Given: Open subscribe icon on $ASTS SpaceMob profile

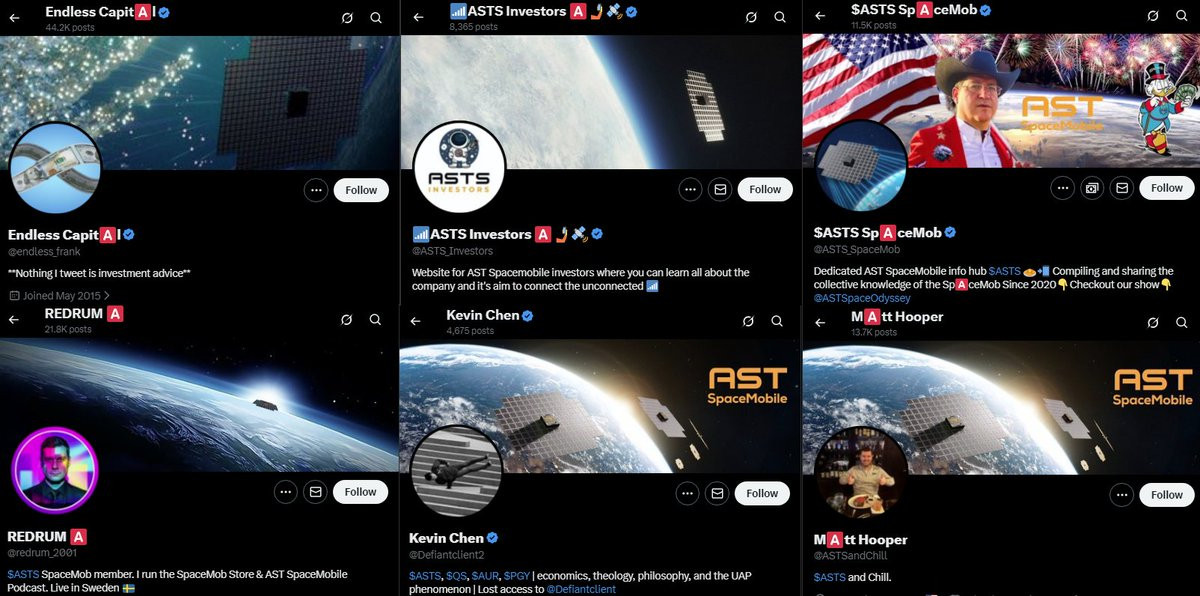Looking at the screenshot, I should click(1092, 188).
